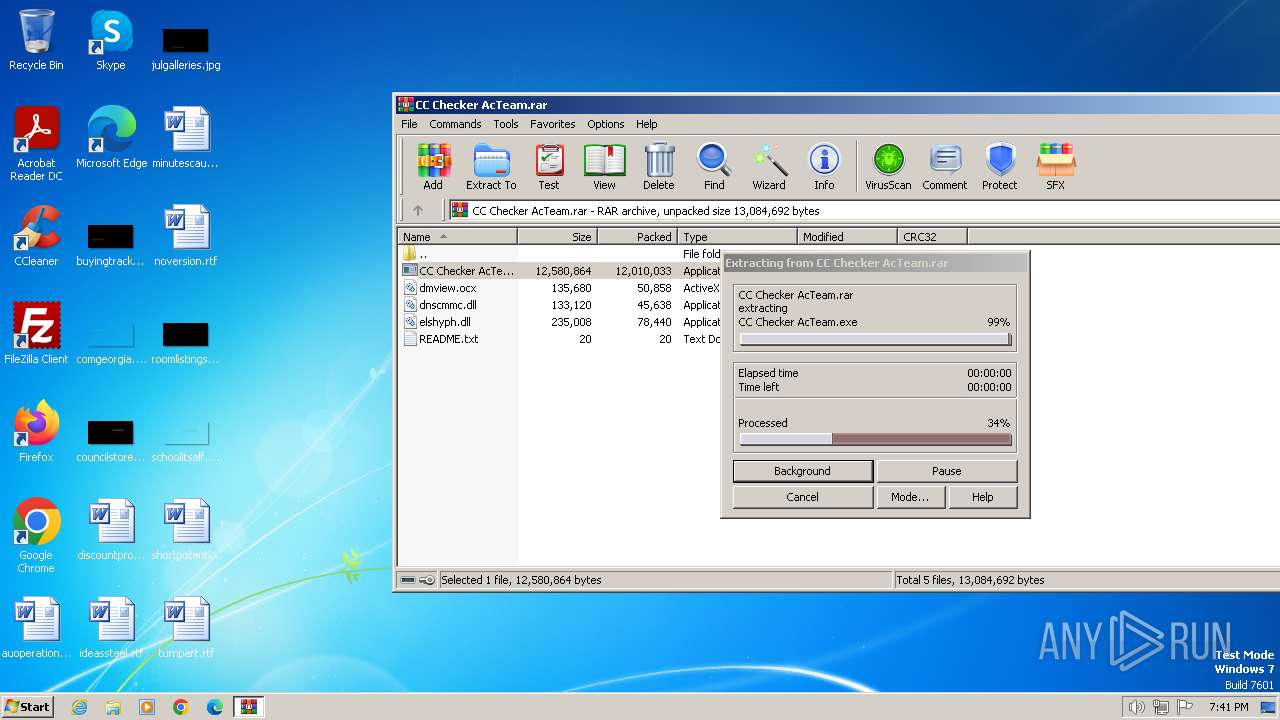Open Windows Explorer from the taskbar
The height and width of the screenshot is (720, 1280).
113,707
